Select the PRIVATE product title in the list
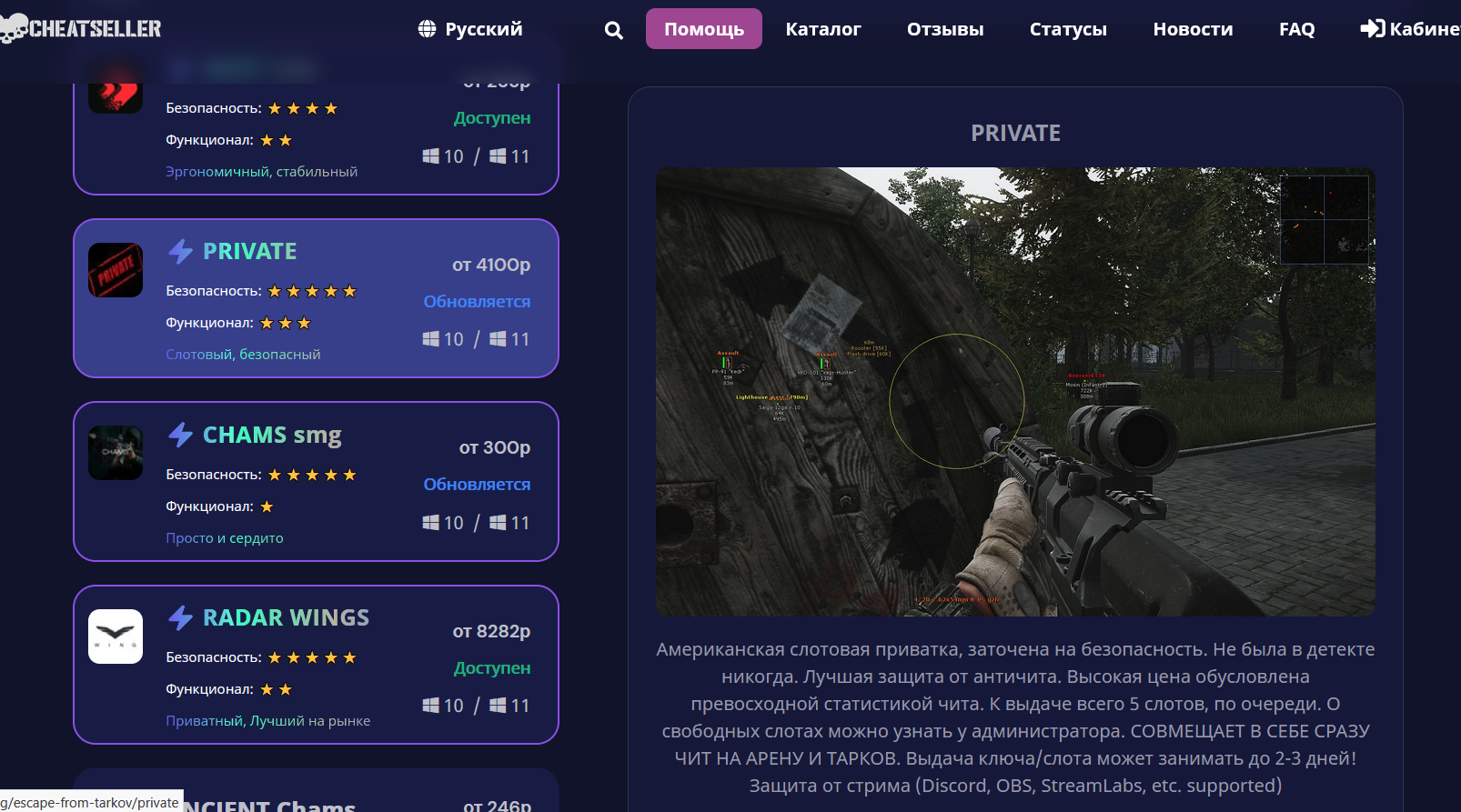 pyautogui.click(x=250, y=251)
